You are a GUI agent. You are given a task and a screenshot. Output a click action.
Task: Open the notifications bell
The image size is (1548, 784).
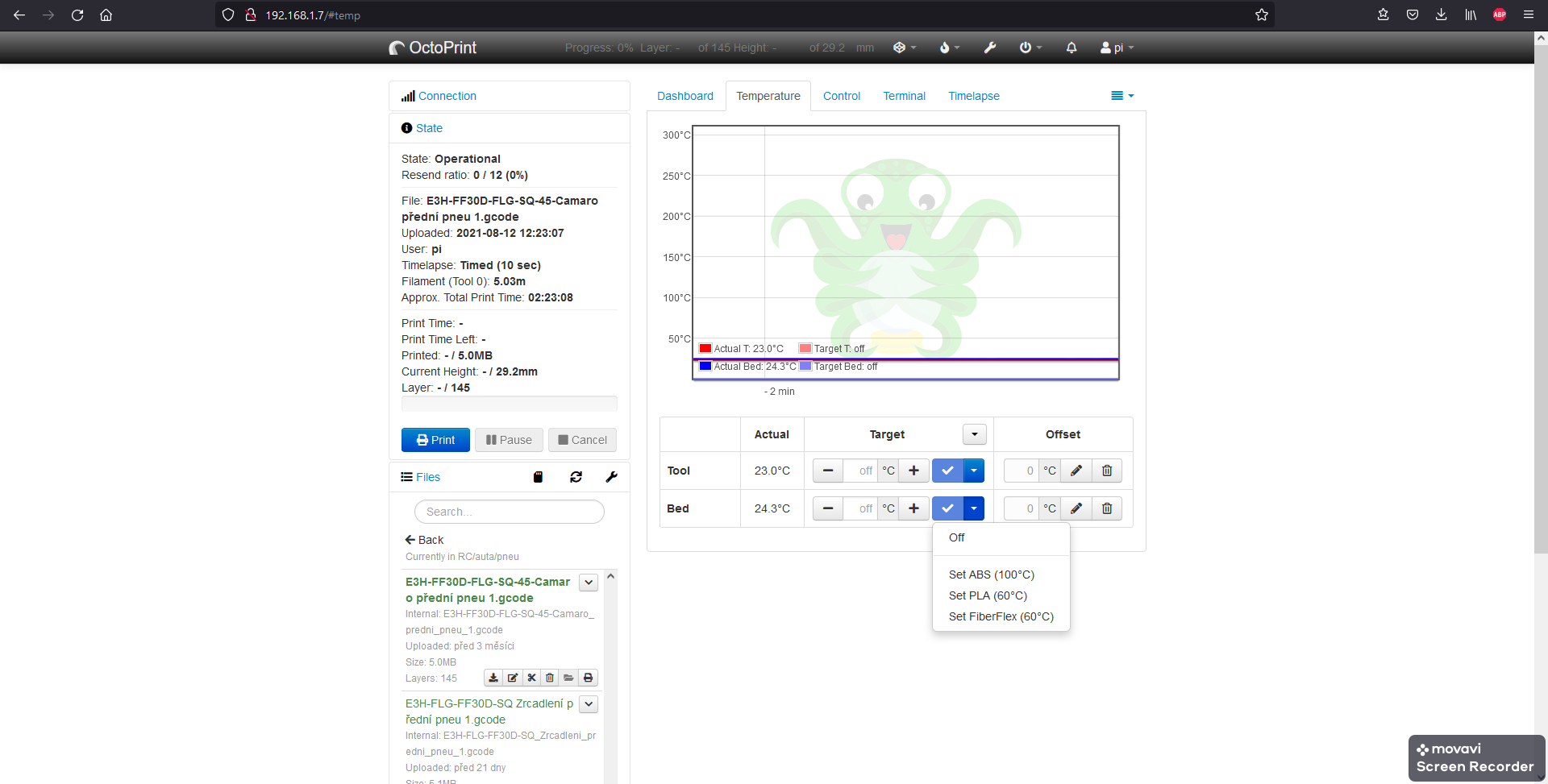tap(1072, 48)
